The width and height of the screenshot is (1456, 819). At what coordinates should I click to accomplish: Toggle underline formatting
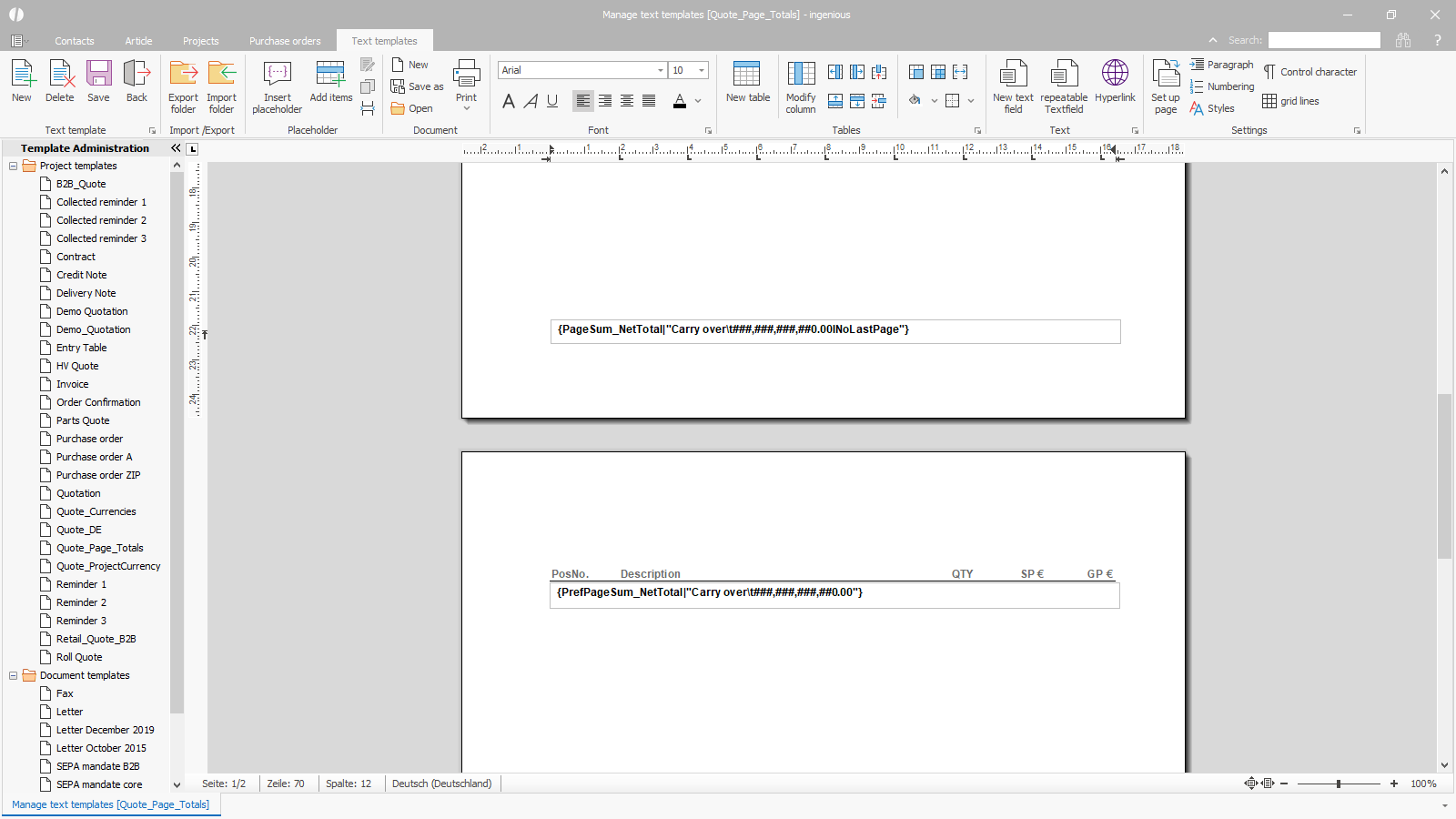point(552,101)
